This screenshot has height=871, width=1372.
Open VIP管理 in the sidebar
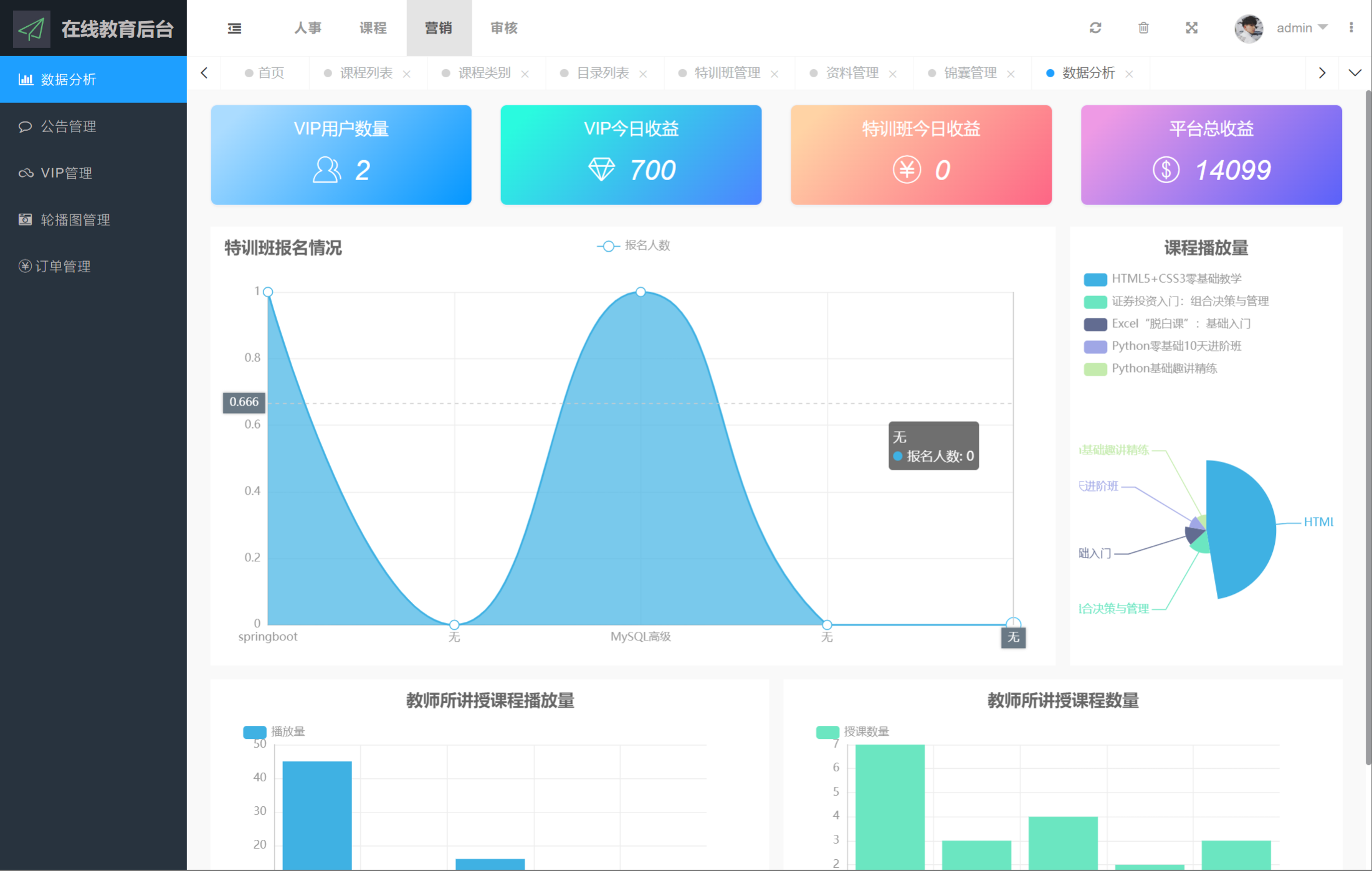(66, 173)
